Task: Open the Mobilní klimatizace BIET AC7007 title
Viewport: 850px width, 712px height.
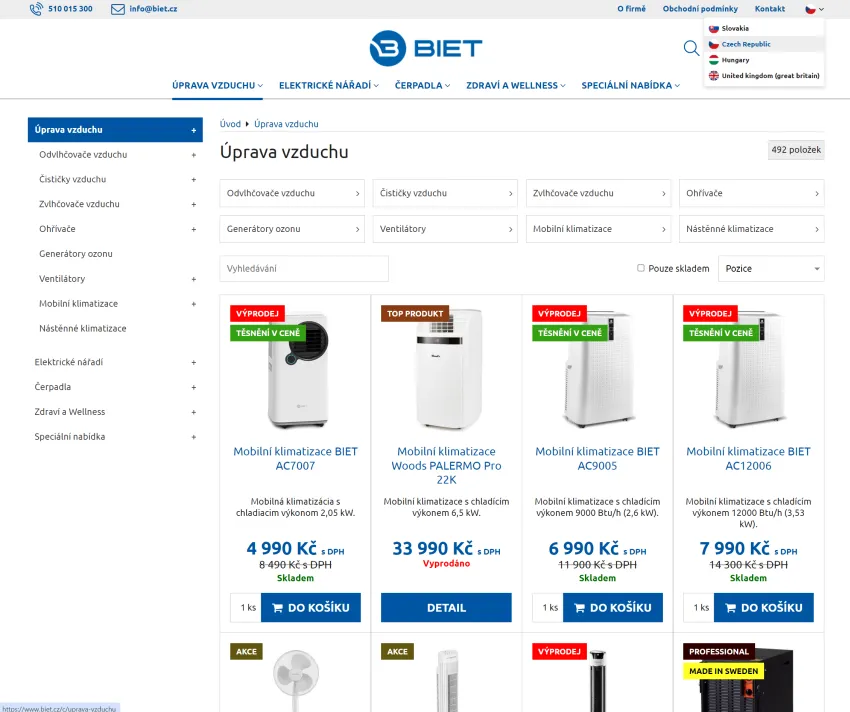Action: pos(295,458)
